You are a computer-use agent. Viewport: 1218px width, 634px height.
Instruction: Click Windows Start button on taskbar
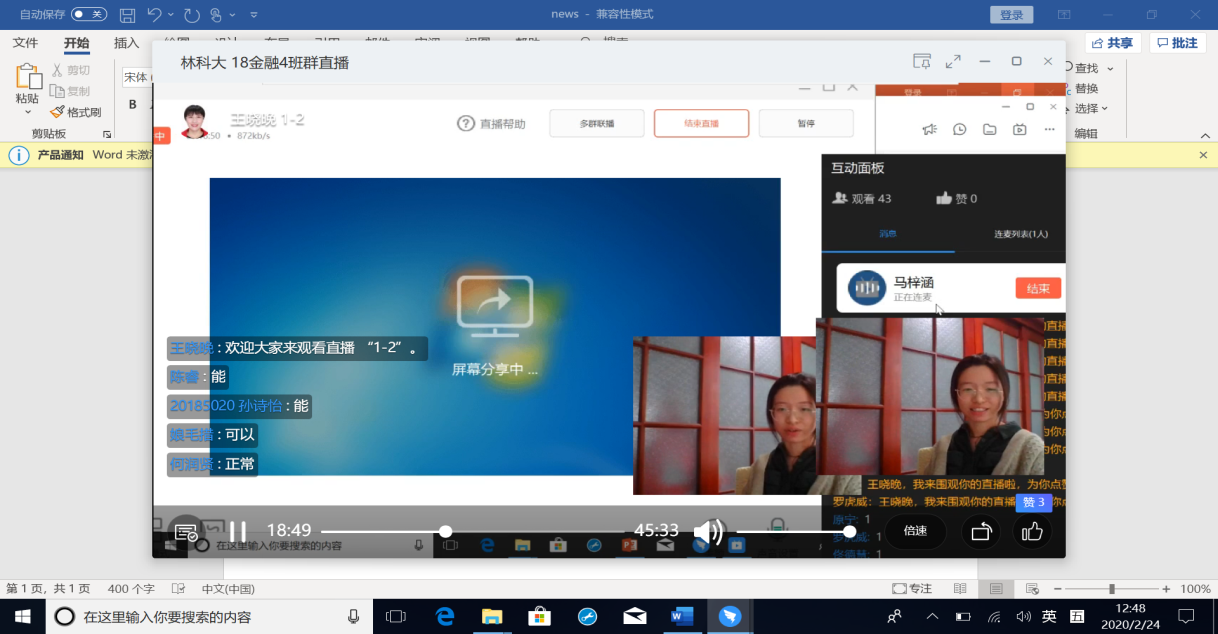21,616
